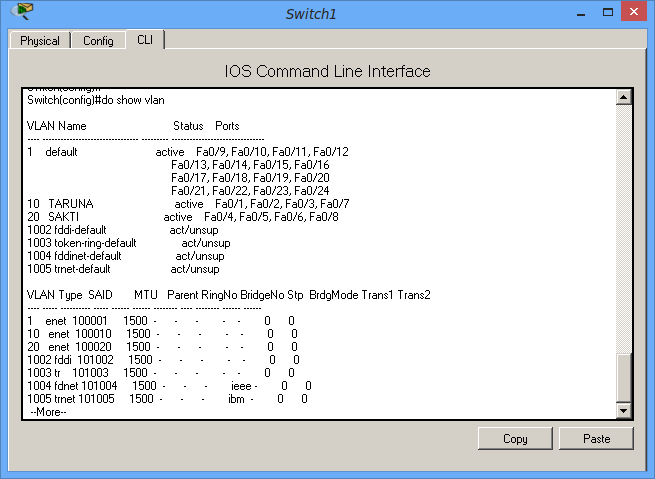Screen dimensions: 655x479
Task: Click the --More-- prompt
Action: pyautogui.click(x=48, y=412)
